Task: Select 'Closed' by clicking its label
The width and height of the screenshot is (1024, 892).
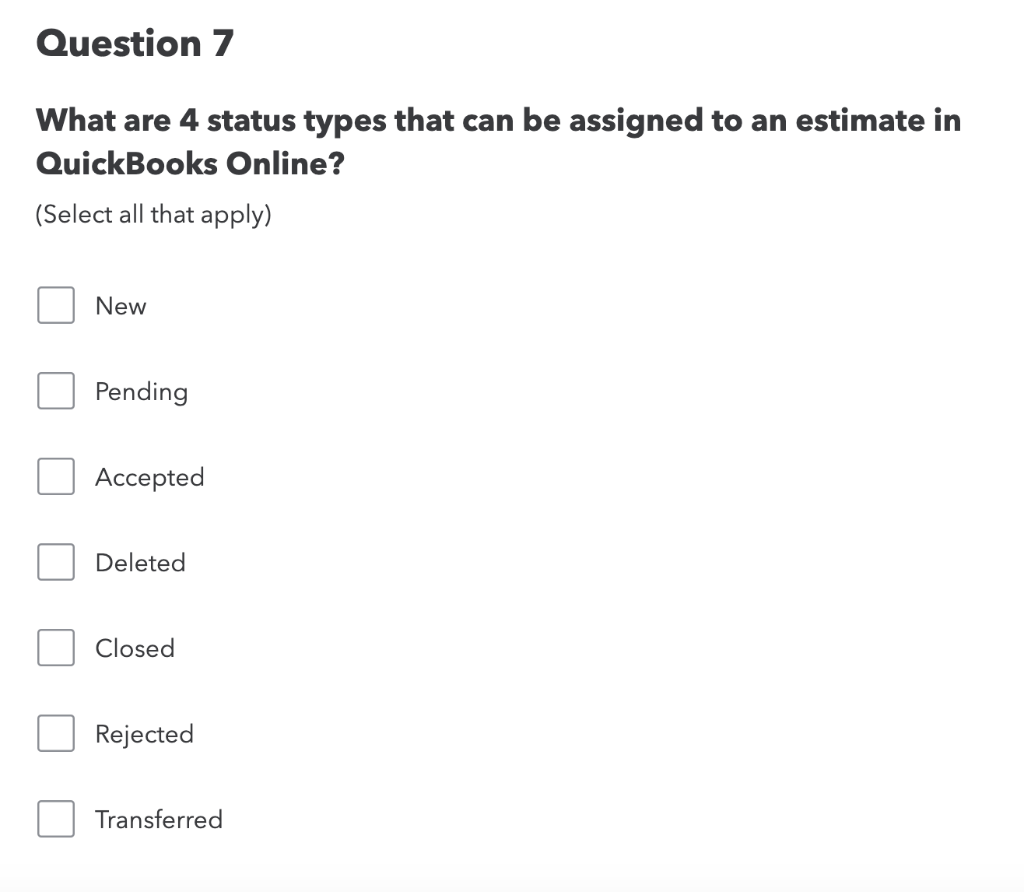Action: click(x=135, y=649)
